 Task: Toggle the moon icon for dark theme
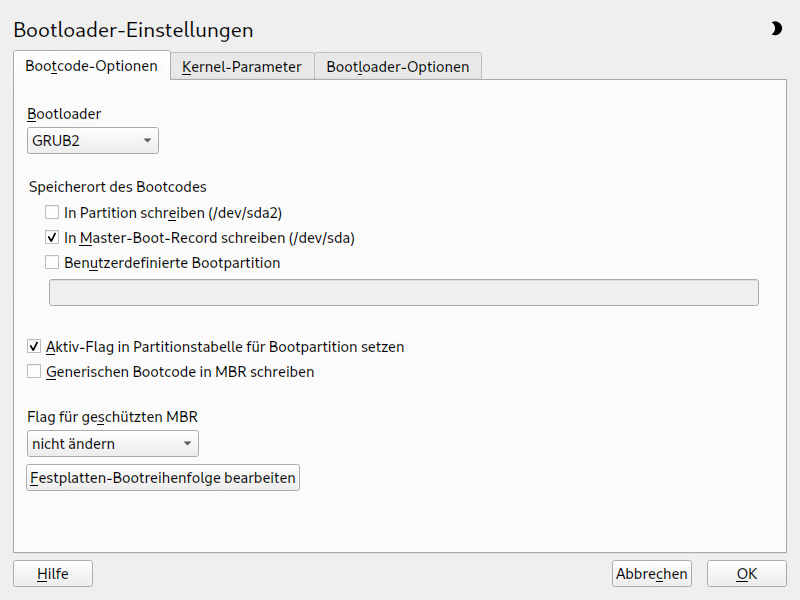(x=776, y=29)
